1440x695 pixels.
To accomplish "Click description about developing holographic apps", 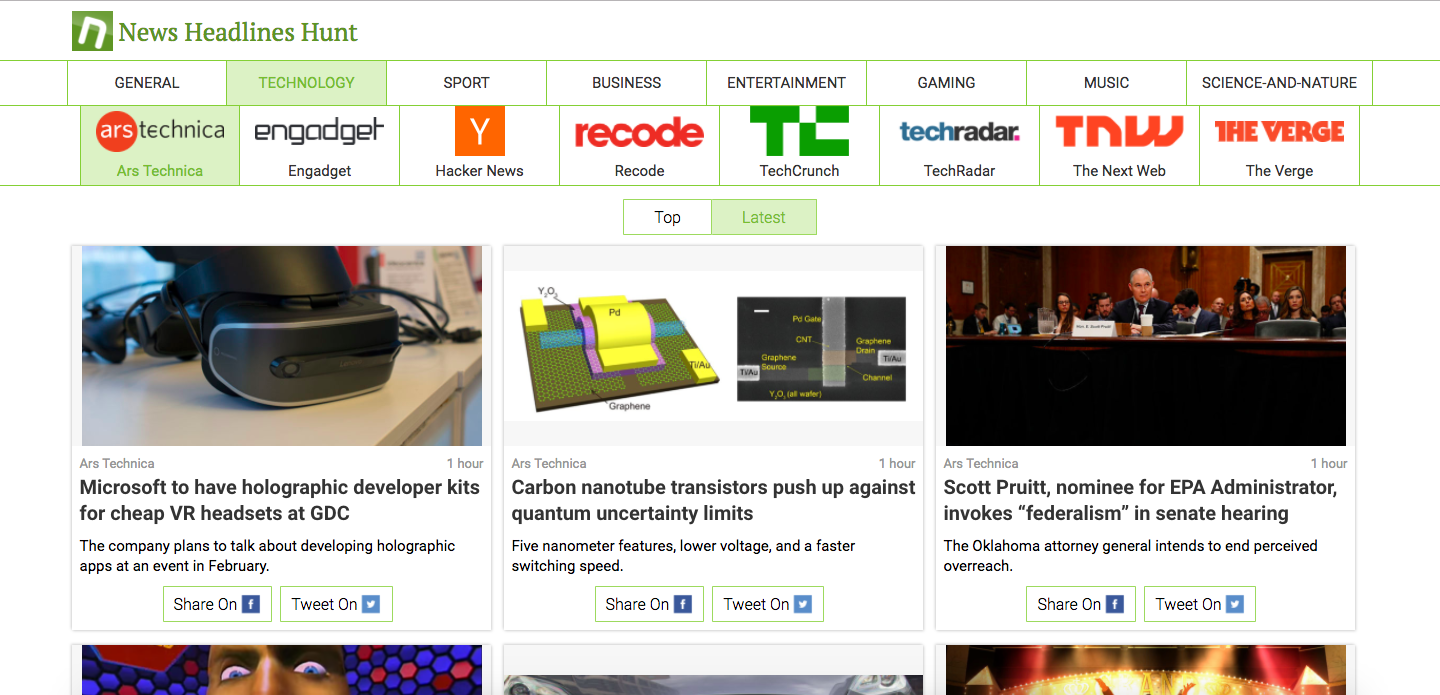I will pyautogui.click(x=267, y=556).
